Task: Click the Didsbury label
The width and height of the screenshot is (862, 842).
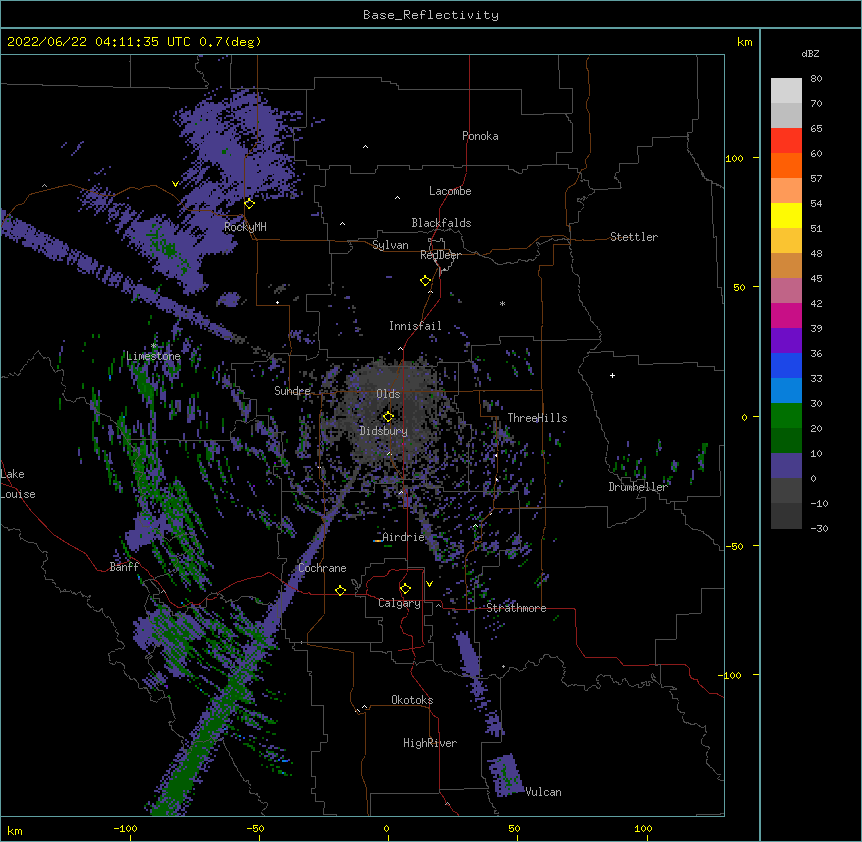Action: point(384,431)
